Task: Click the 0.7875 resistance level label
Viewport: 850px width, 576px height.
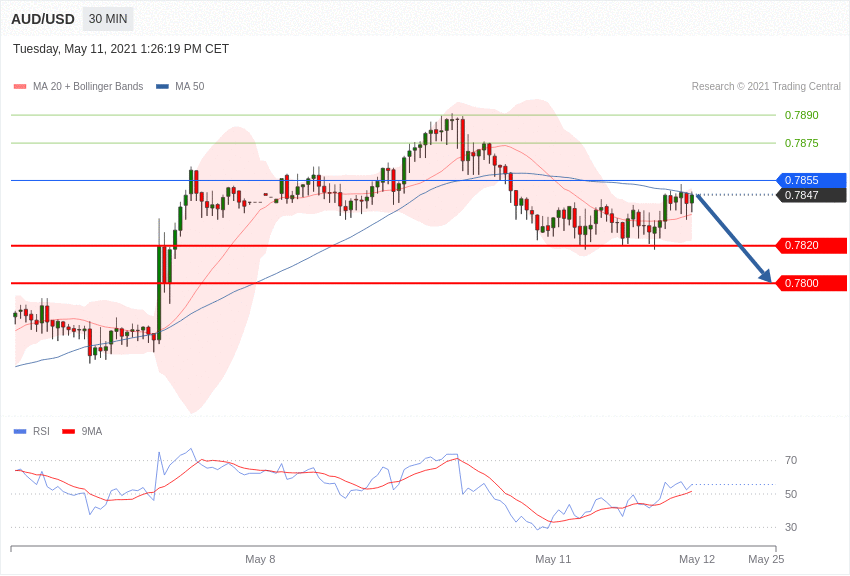Action: pyautogui.click(x=801, y=143)
